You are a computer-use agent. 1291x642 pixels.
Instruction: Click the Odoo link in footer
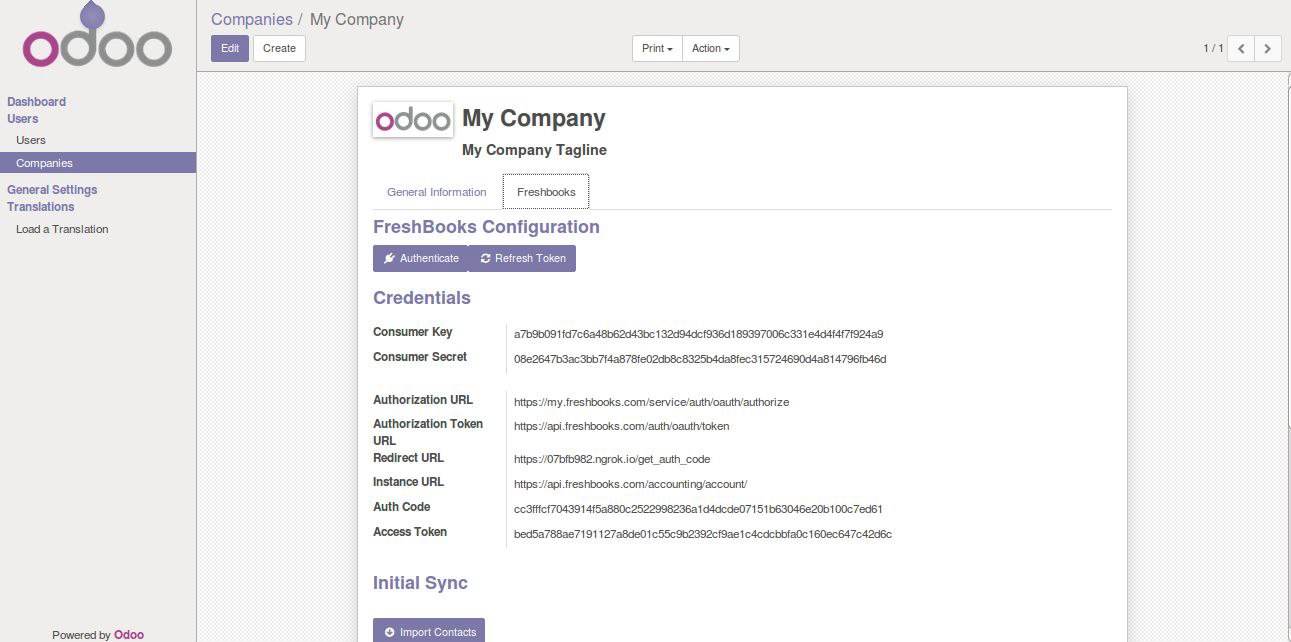click(129, 634)
